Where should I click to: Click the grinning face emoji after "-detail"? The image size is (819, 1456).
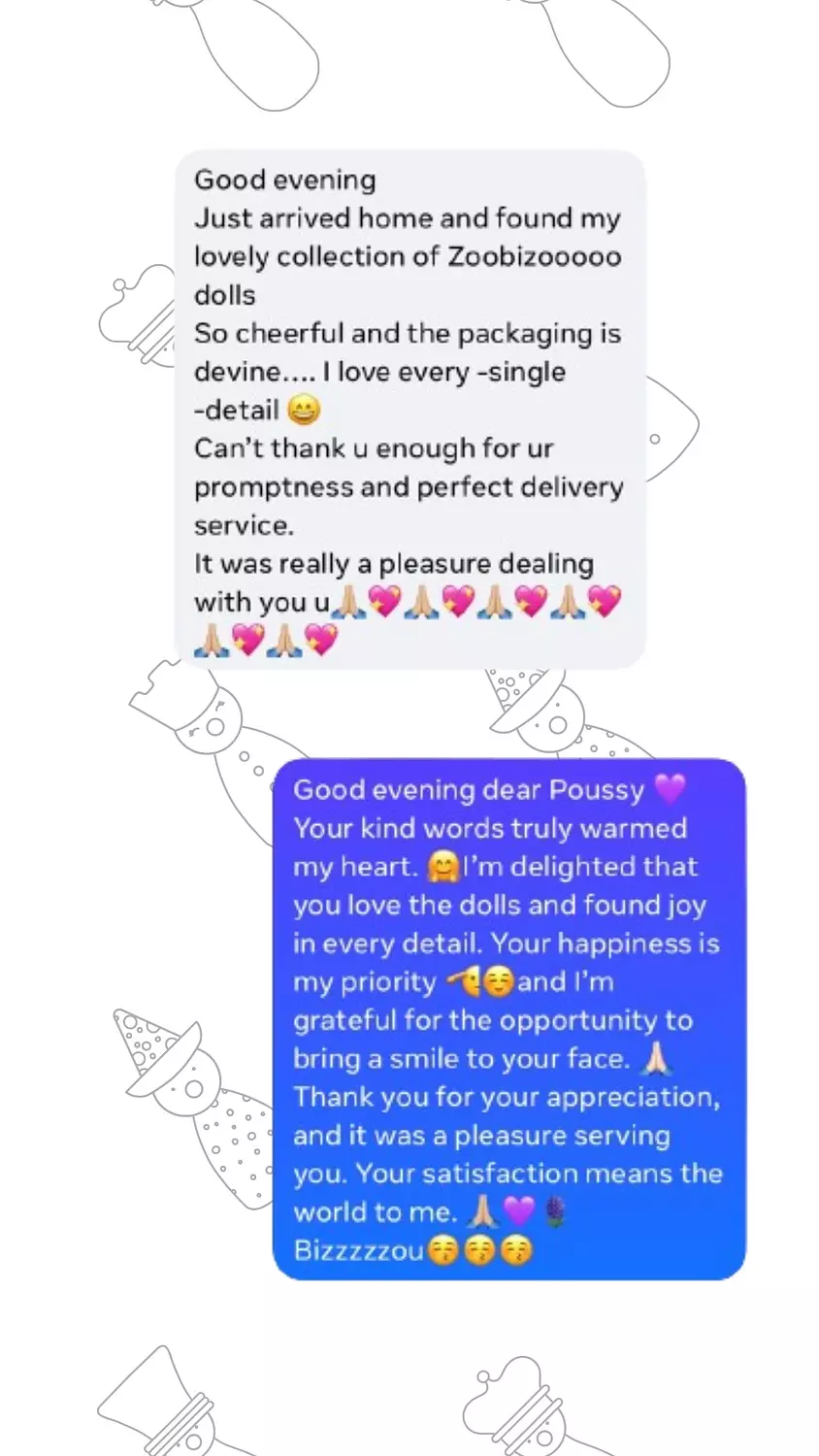[304, 411]
